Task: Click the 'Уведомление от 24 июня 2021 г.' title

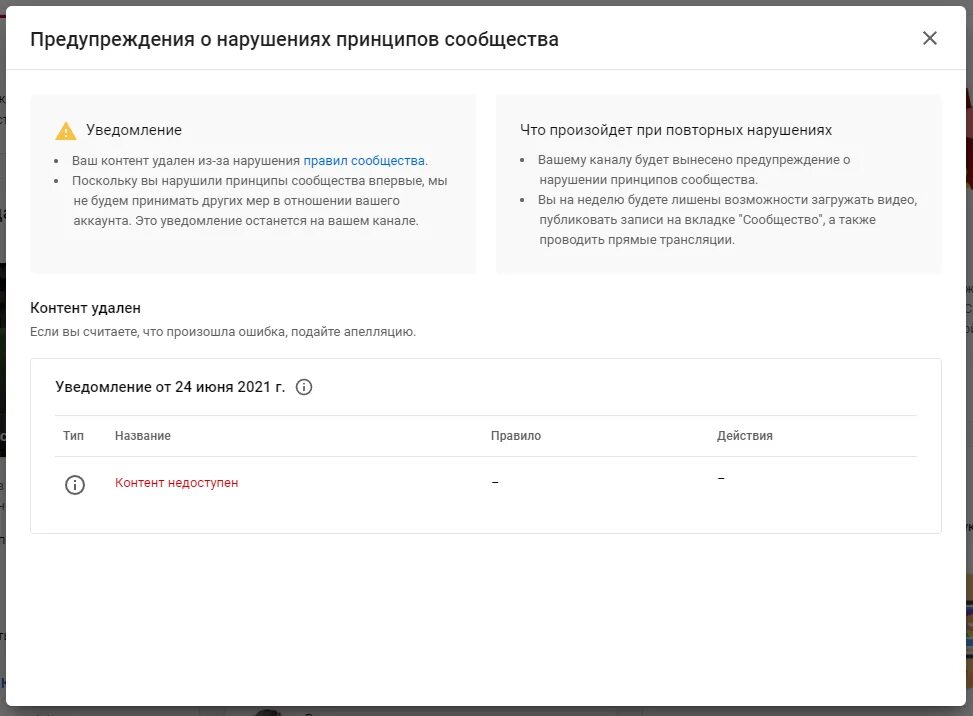Action: point(170,387)
